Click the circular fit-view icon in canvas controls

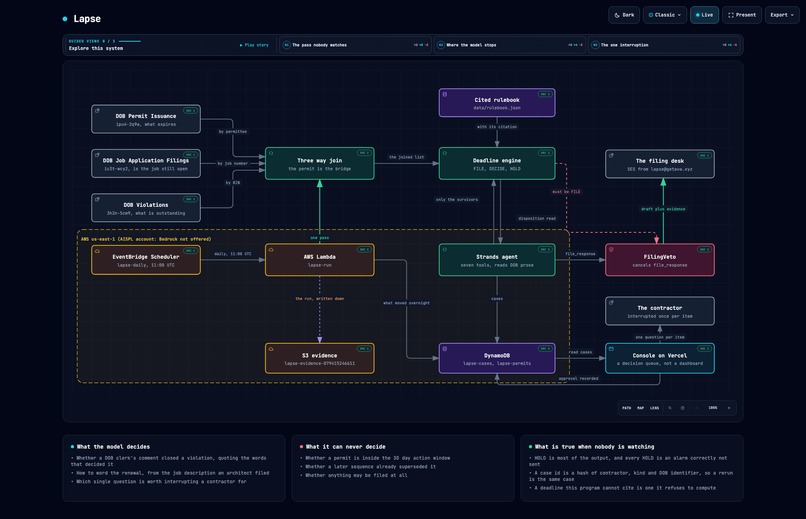pyautogui.click(x=683, y=408)
